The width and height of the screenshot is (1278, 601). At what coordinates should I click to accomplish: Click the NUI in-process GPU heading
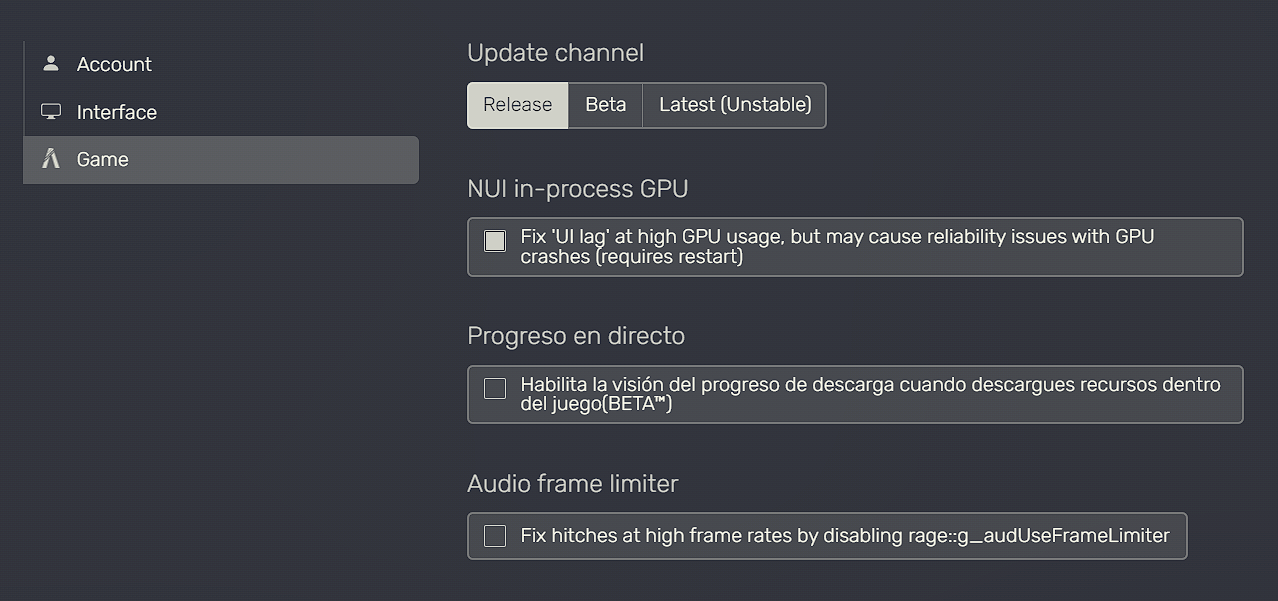click(578, 188)
